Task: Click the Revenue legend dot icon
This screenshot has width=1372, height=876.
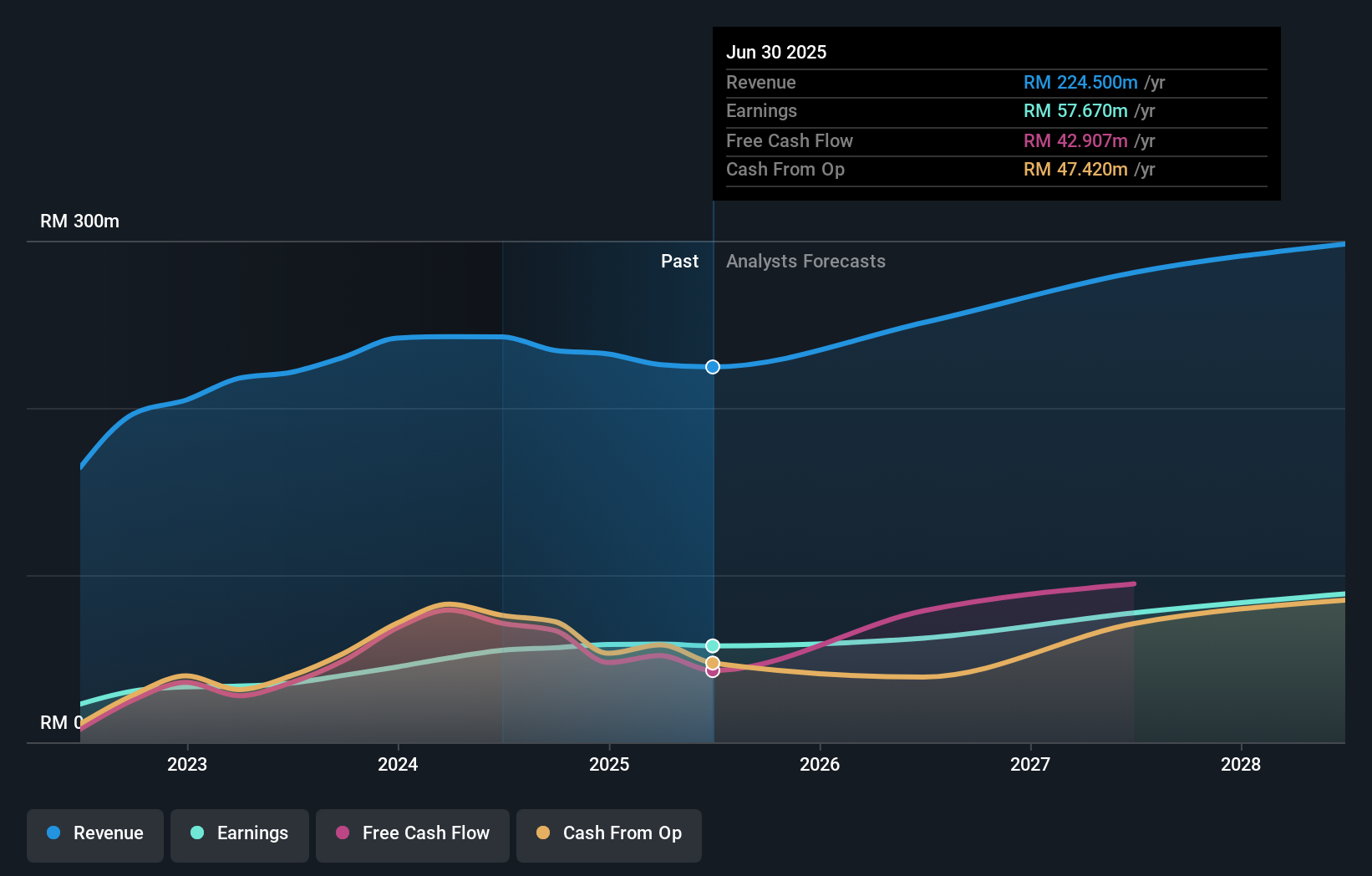Action: click(x=53, y=833)
